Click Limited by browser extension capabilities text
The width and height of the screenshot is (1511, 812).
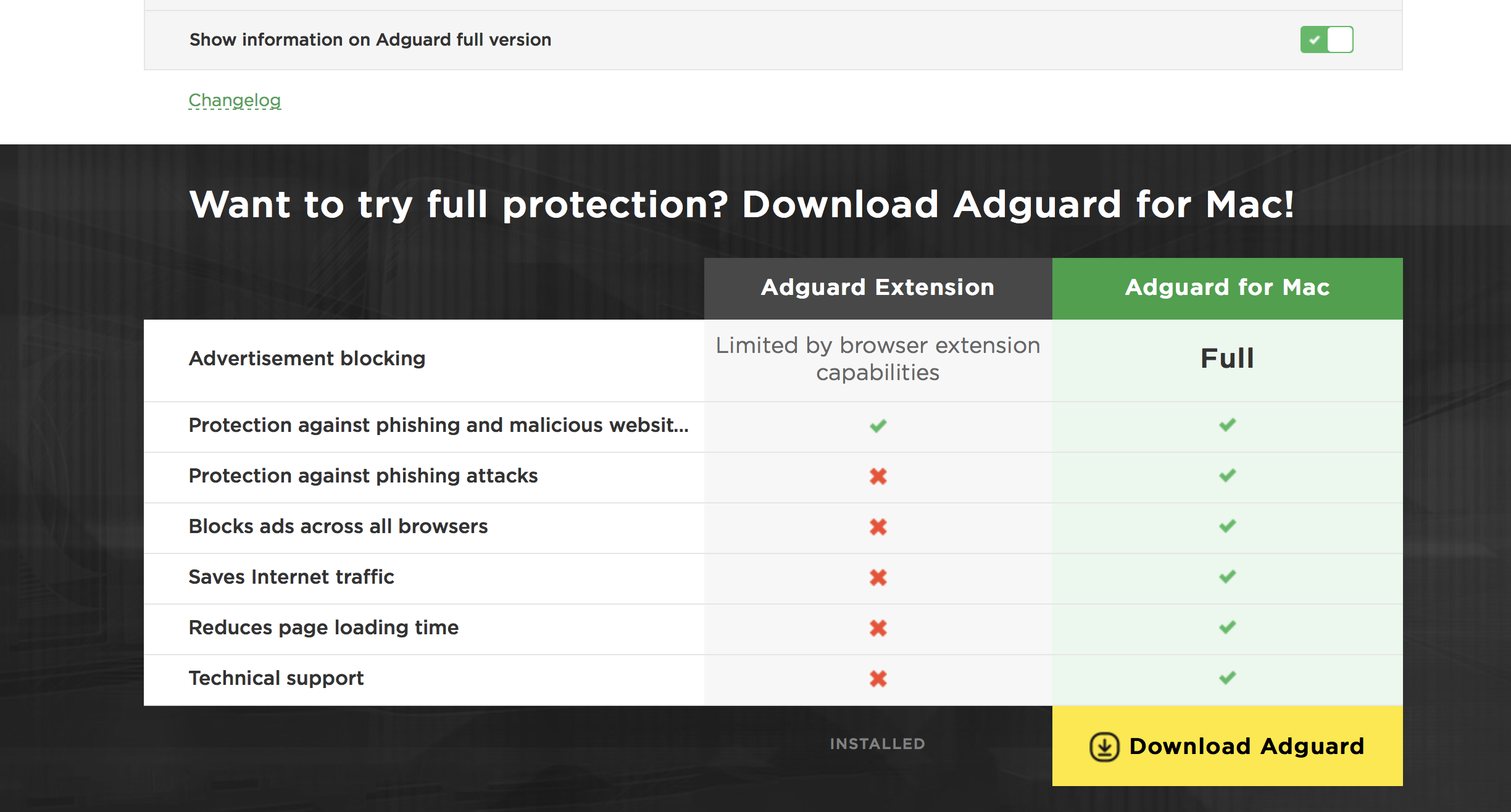(x=878, y=359)
